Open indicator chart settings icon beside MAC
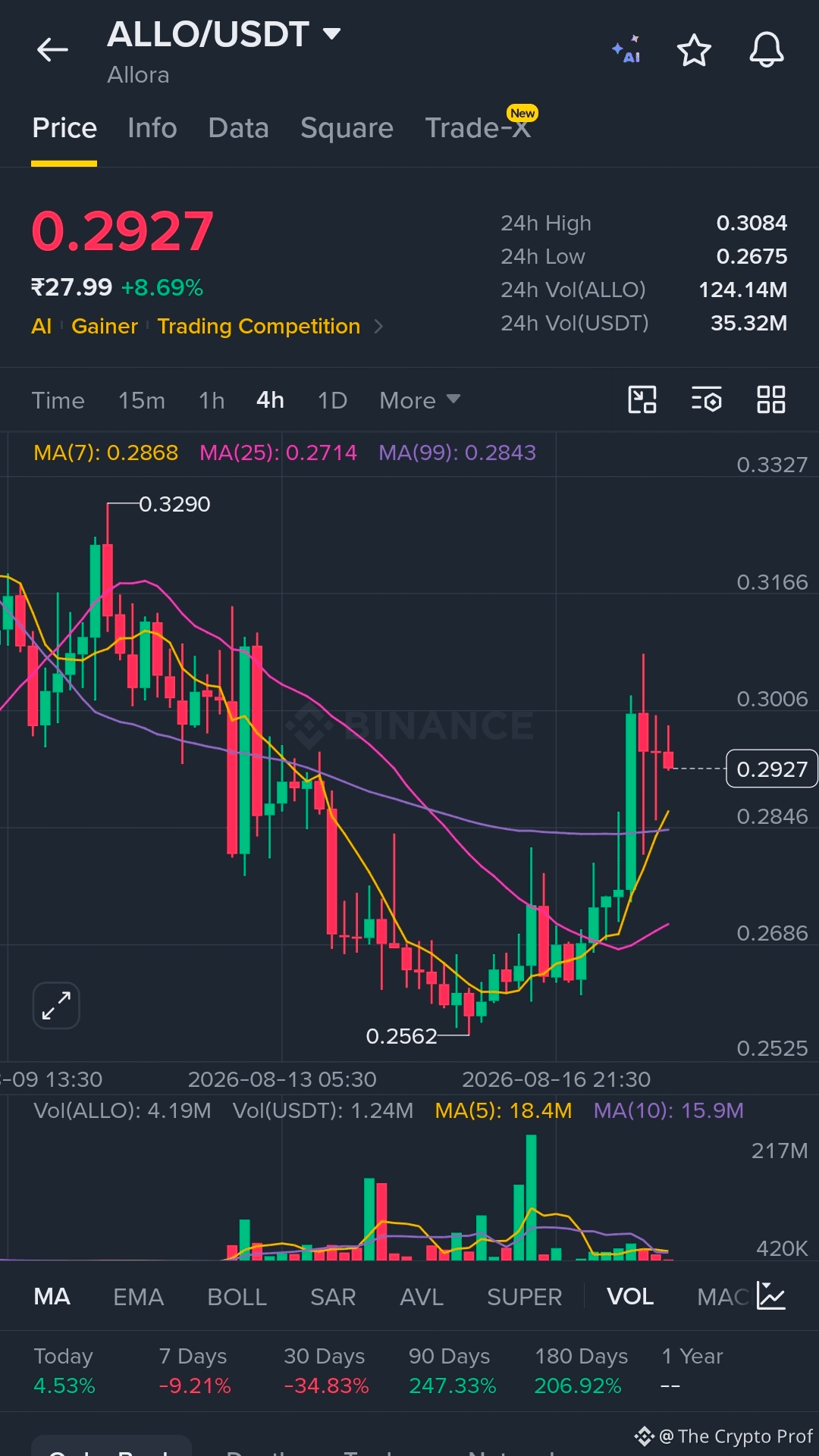 pos(771,1296)
